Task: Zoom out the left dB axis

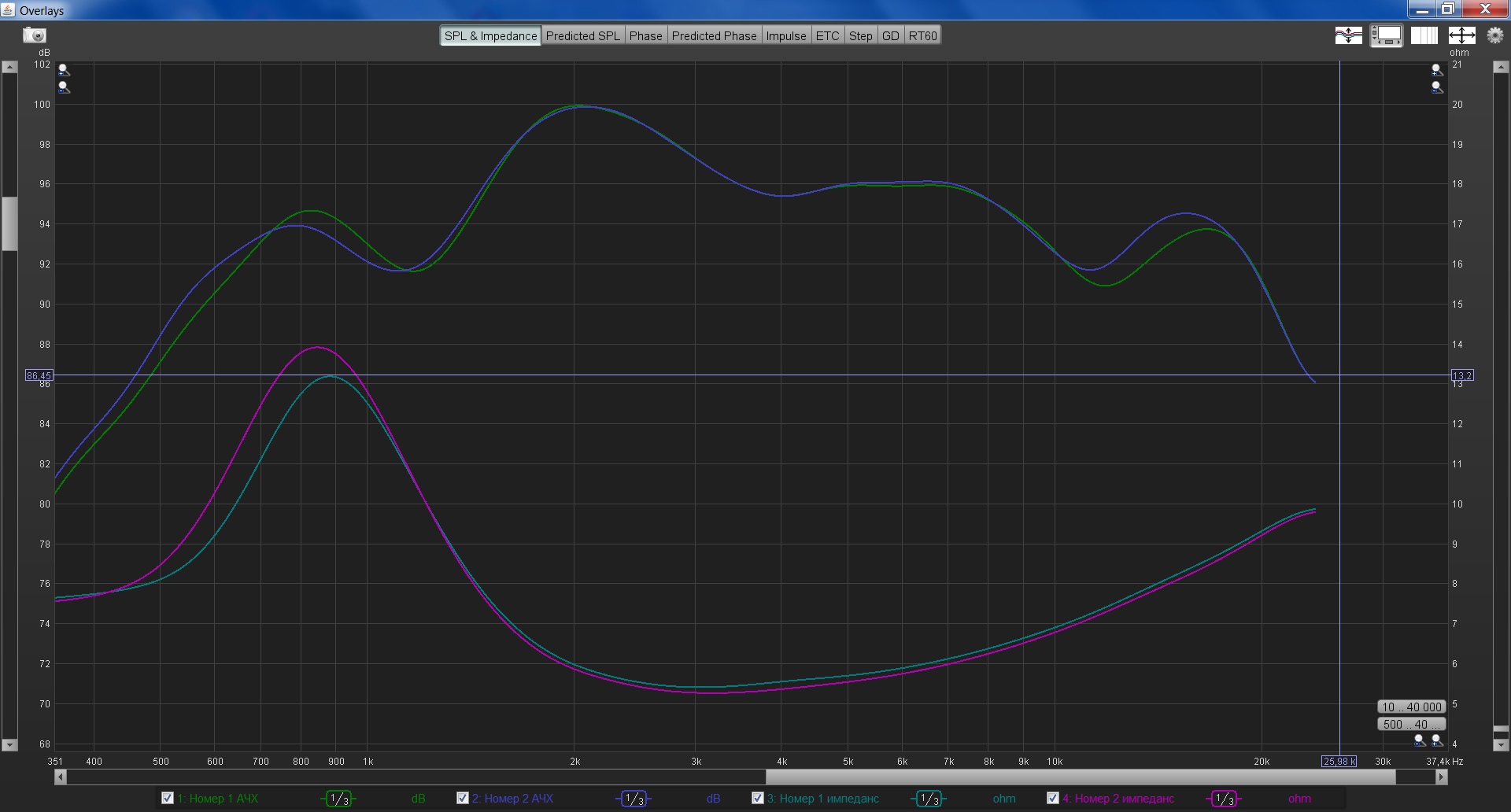Action: (x=64, y=87)
